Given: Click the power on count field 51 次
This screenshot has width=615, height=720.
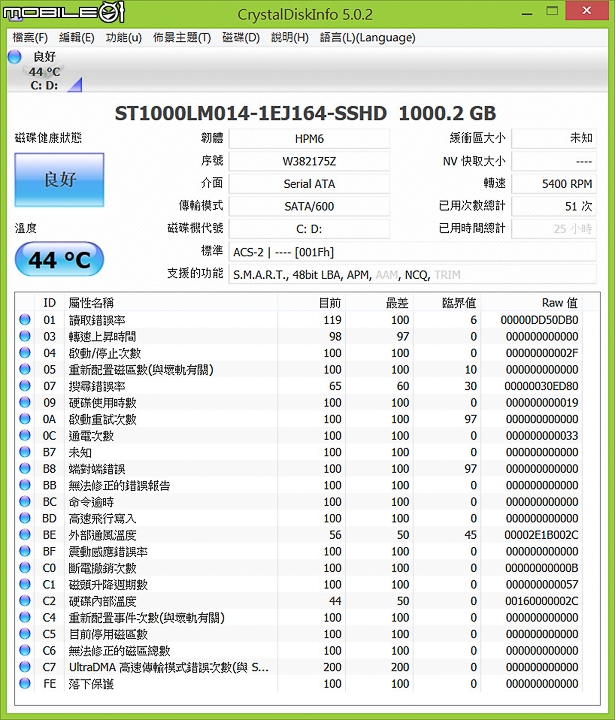Looking at the screenshot, I should coord(554,206).
